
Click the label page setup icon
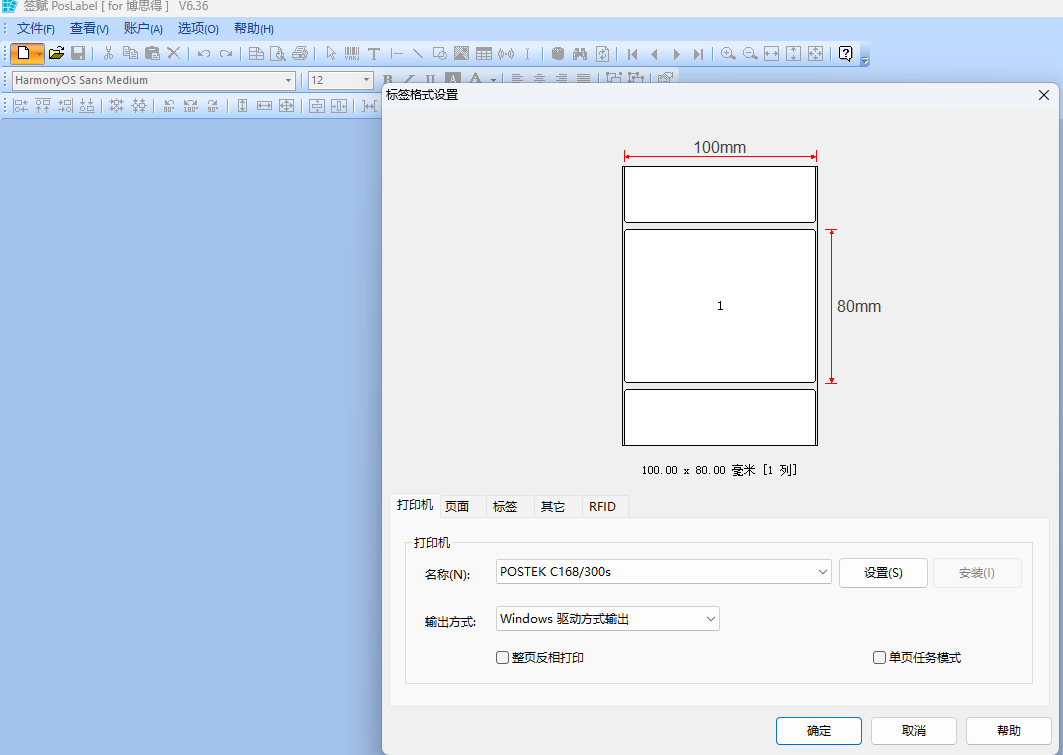[256, 54]
